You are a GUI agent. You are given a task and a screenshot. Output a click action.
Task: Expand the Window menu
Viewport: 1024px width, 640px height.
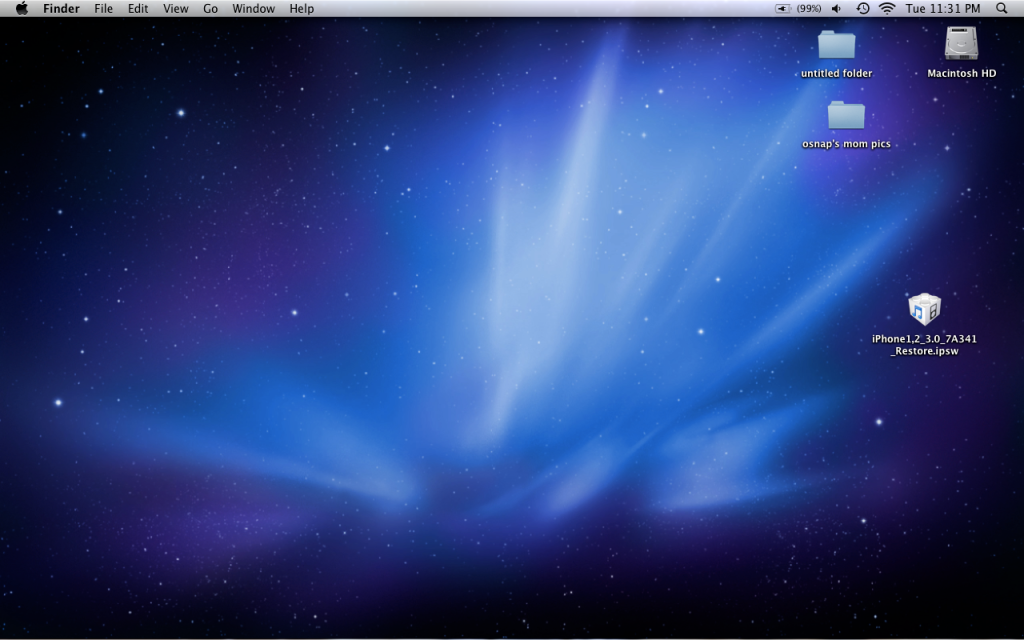pyautogui.click(x=253, y=9)
